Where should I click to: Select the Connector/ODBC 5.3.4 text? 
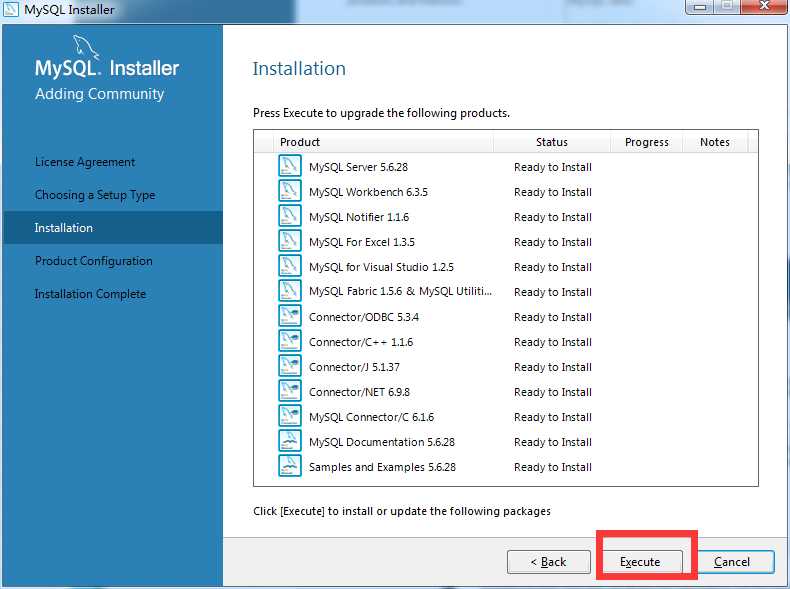[364, 317]
